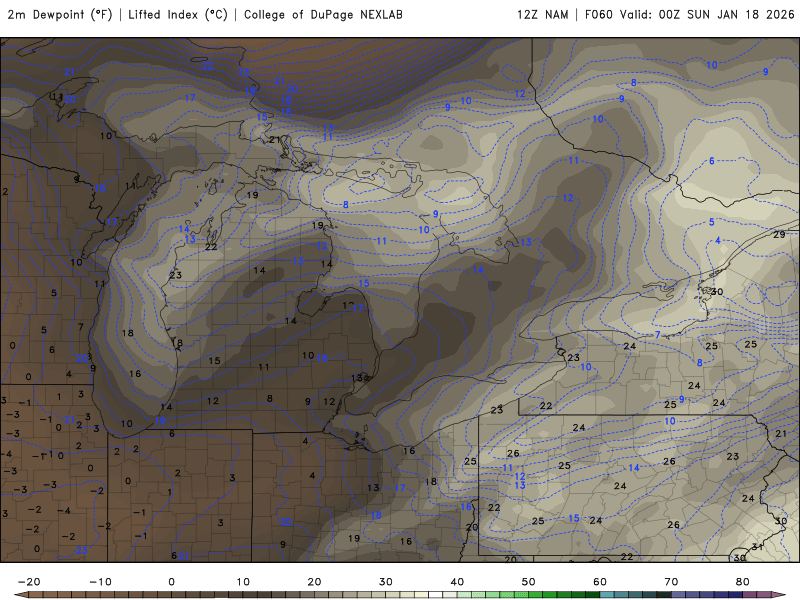
Task: Click the "Lifted Index (°C)" title text
Action: (x=178, y=15)
